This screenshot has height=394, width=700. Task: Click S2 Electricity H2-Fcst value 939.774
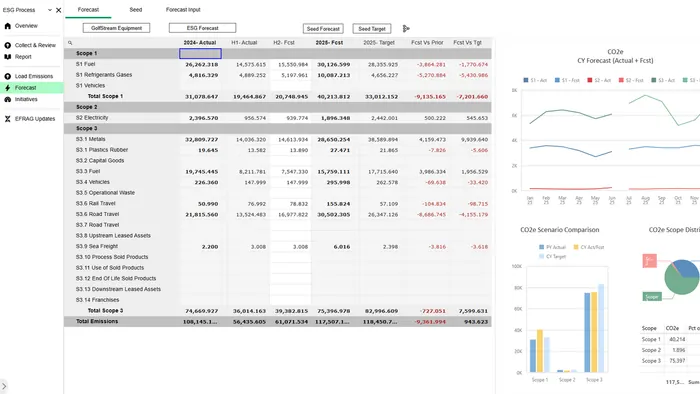[297, 118]
